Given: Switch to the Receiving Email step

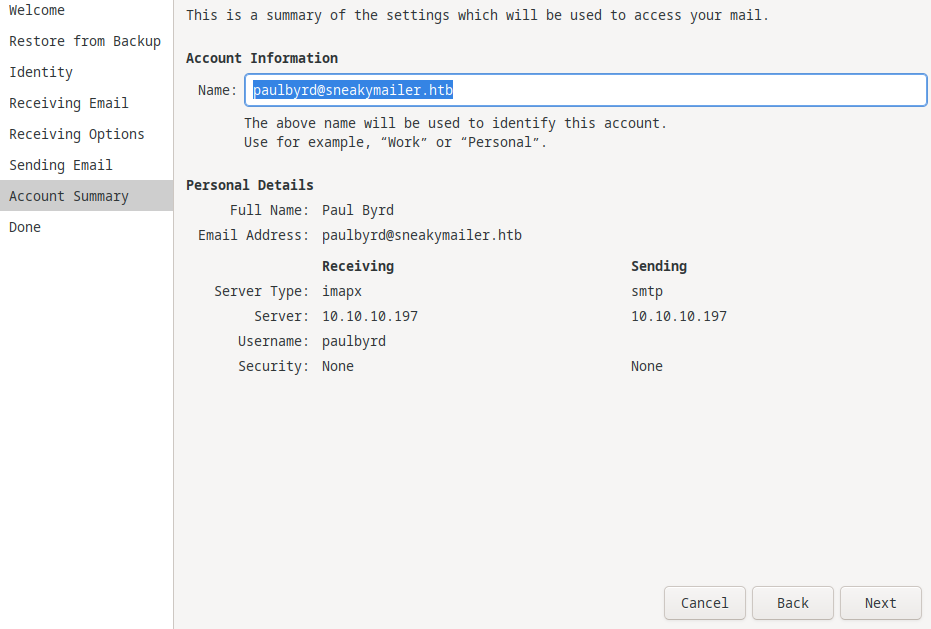Looking at the screenshot, I should (x=68, y=103).
